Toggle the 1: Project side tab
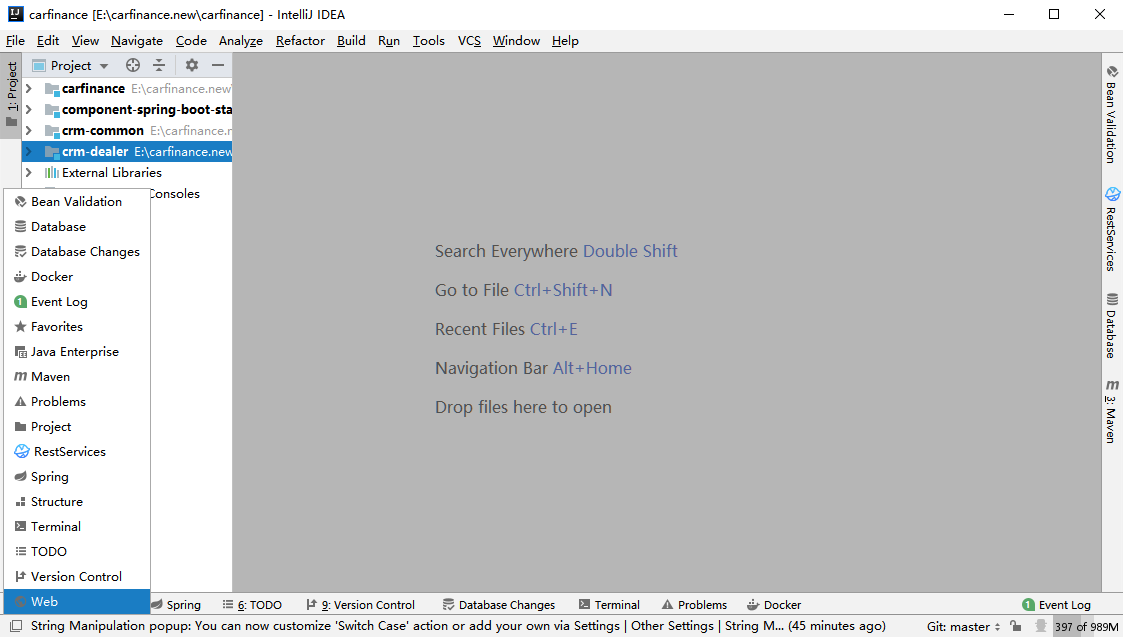Viewport: 1123px width, 637px height. [x=12, y=94]
